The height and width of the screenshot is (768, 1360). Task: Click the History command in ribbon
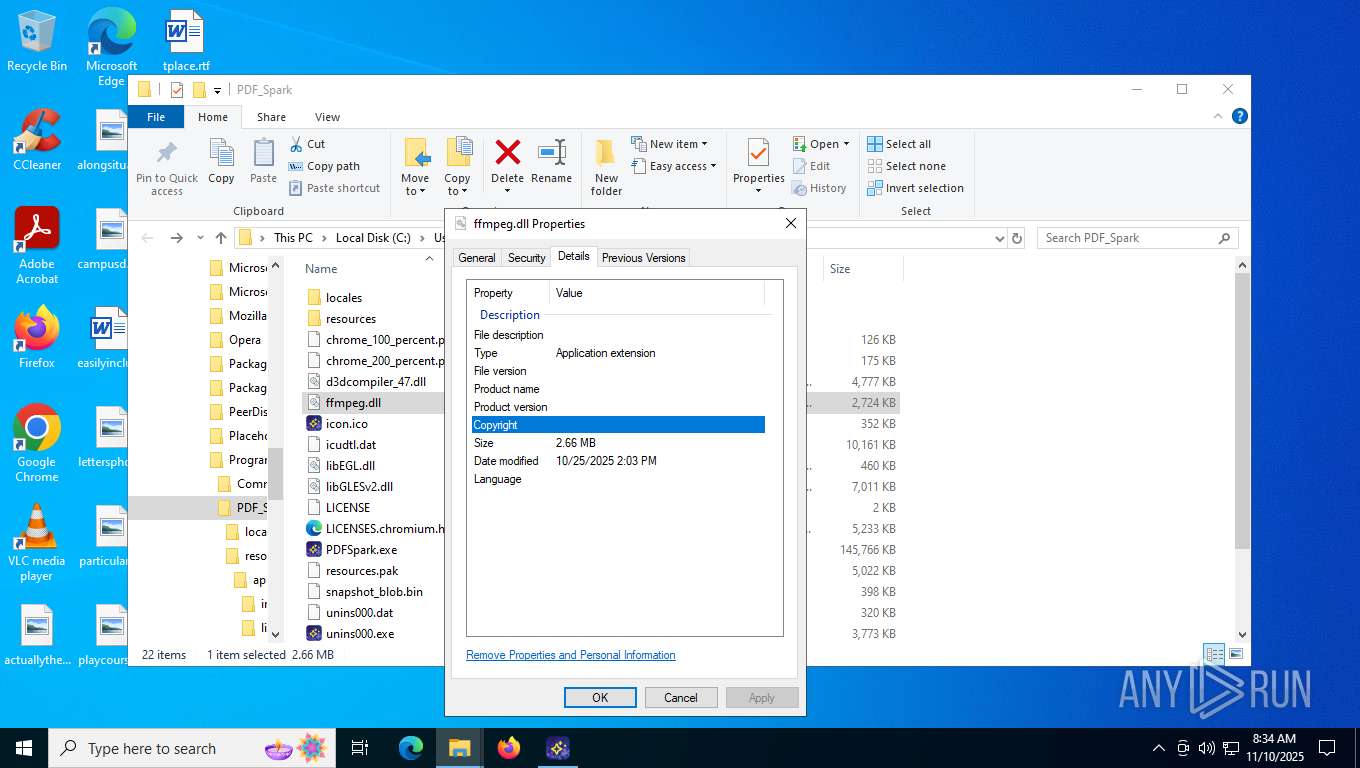pyautogui.click(x=819, y=188)
